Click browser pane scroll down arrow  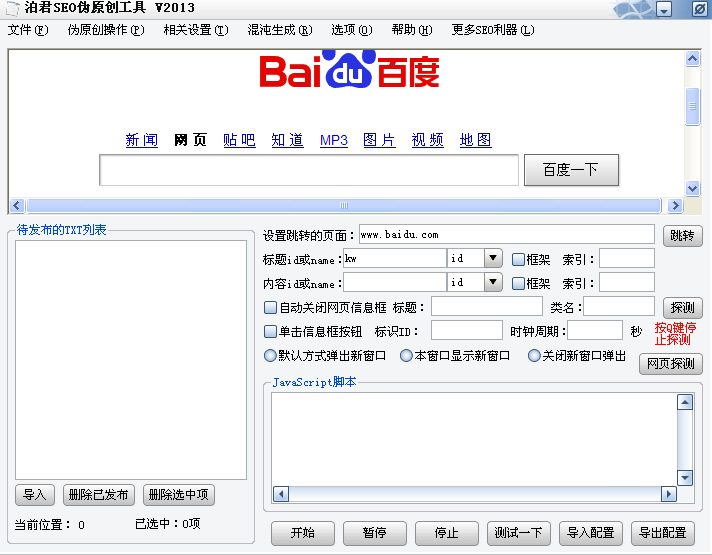(692, 188)
